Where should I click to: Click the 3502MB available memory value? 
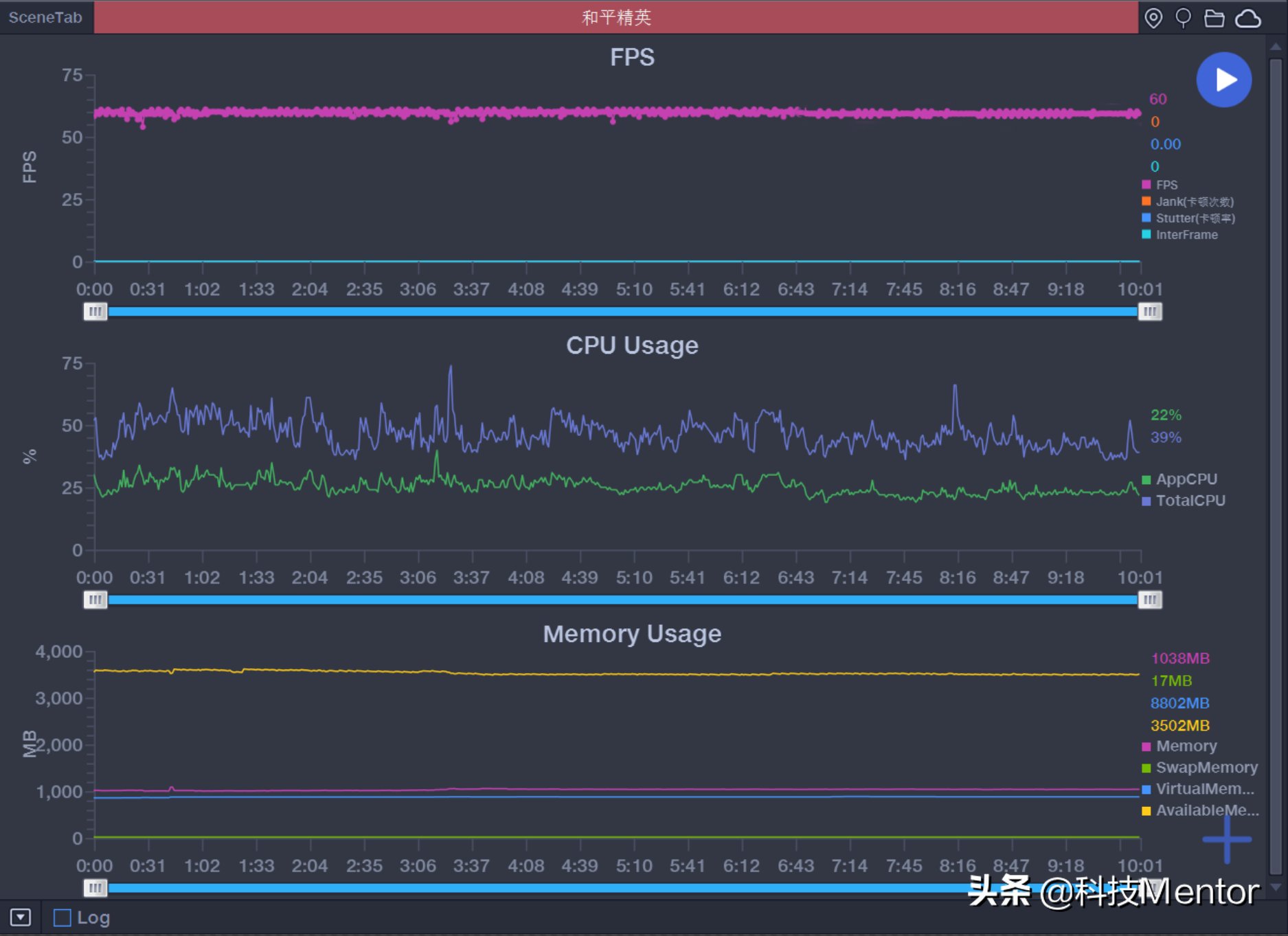click(x=1180, y=726)
